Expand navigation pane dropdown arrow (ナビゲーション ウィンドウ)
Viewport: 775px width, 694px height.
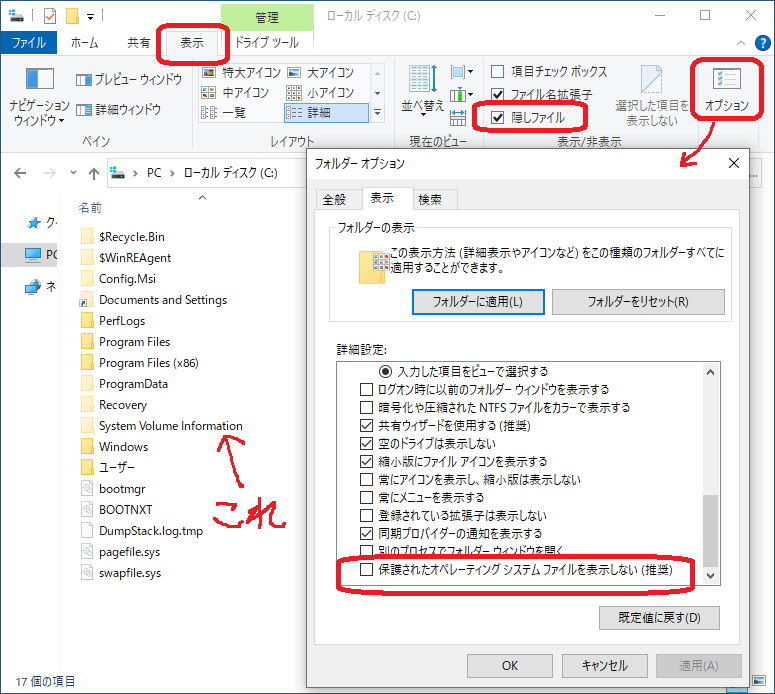(x=61, y=121)
